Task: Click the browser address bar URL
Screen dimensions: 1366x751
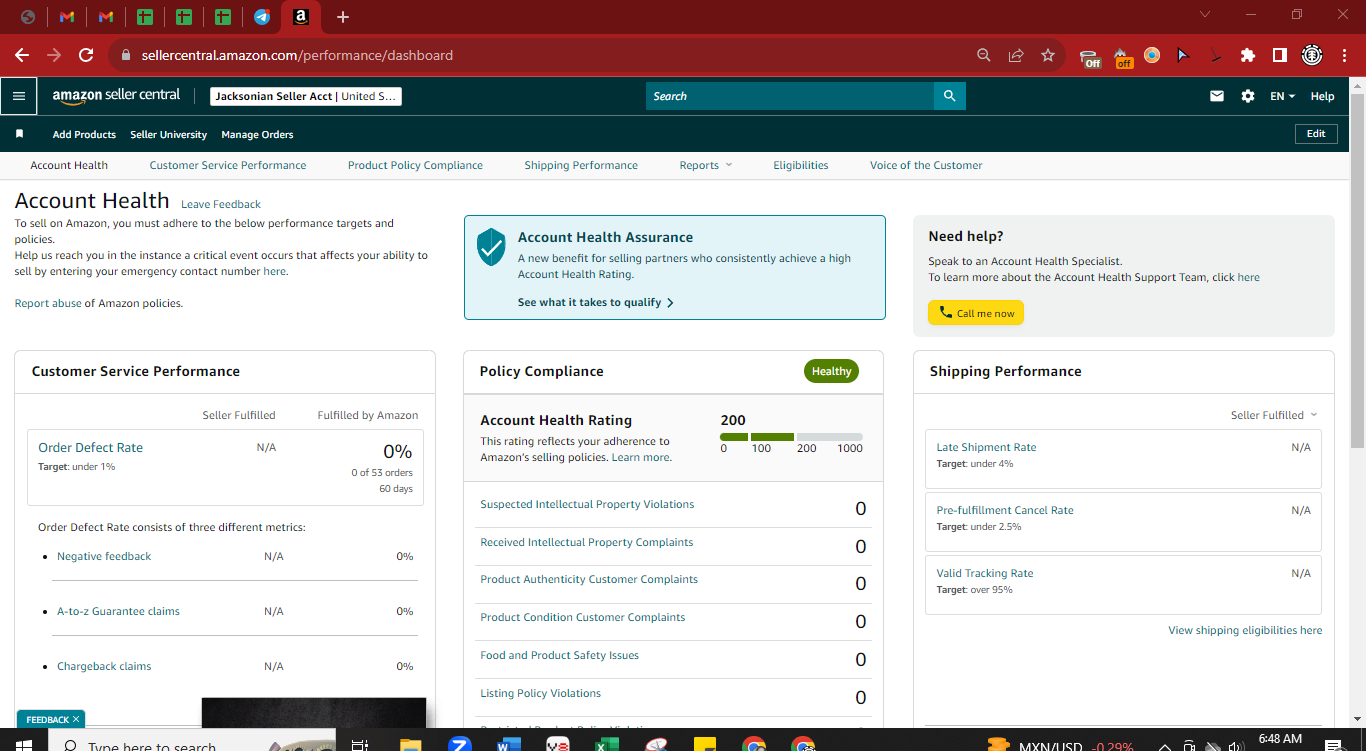Action: [x=297, y=55]
